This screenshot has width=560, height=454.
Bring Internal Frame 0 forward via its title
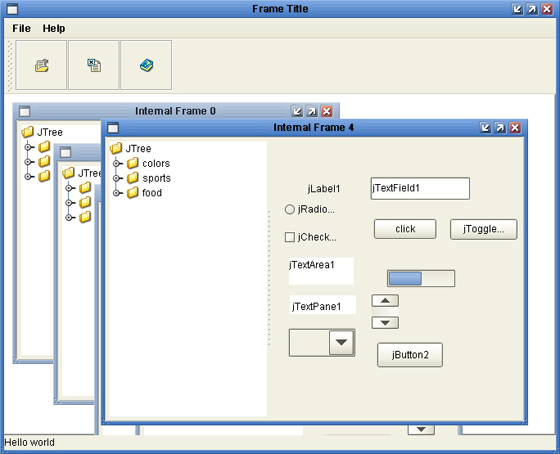(x=175, y=111)
